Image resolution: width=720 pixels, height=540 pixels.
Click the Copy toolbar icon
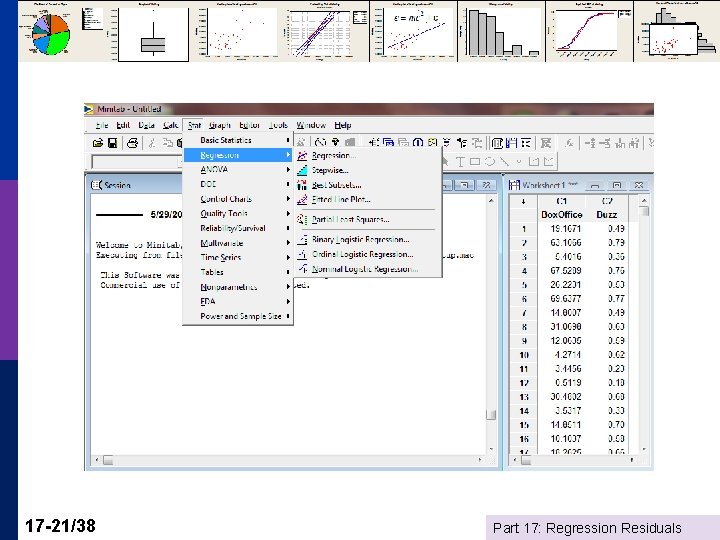click(x=168, y=143)
